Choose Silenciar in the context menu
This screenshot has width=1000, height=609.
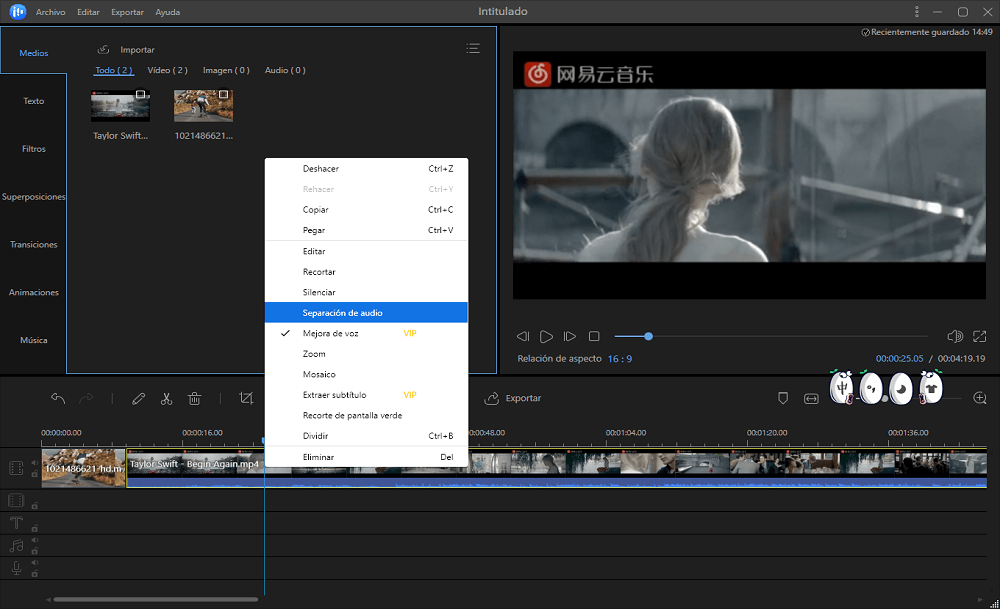click(366, 292)
